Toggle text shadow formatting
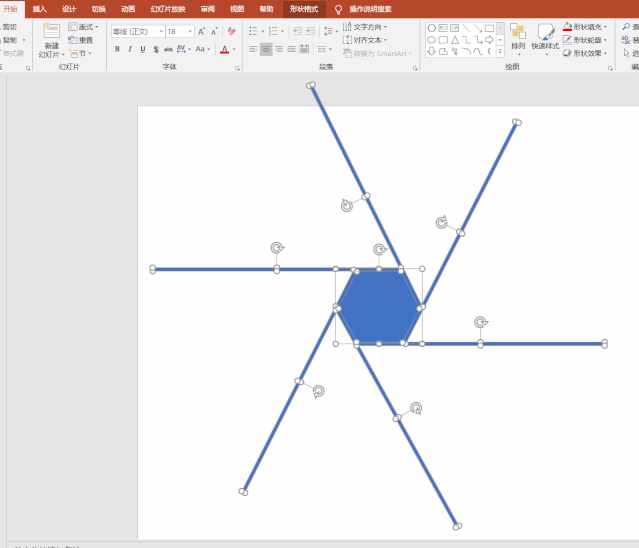 (x=168, y=49)
